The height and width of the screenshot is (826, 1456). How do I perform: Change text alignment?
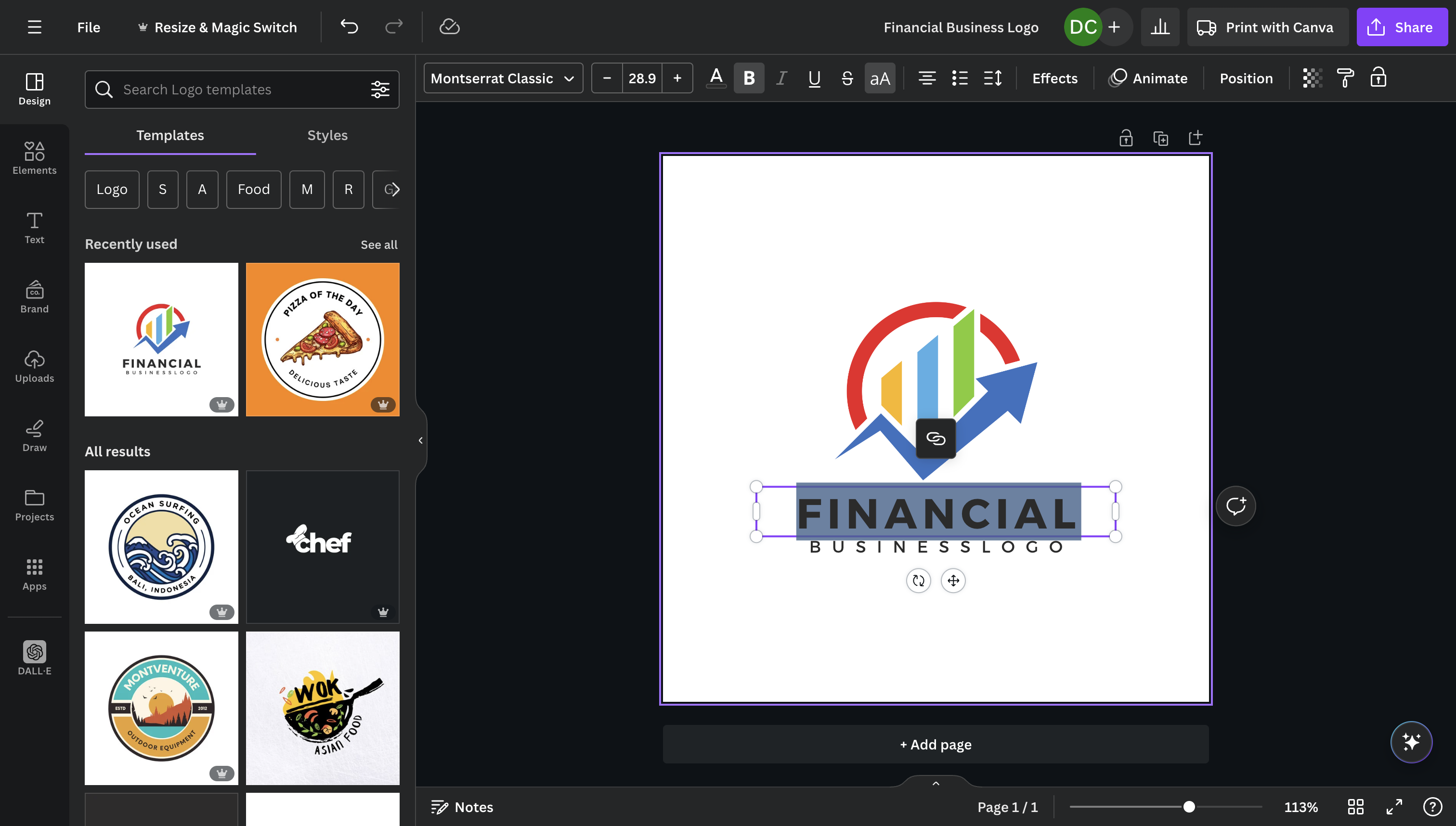tap(927, 77)
